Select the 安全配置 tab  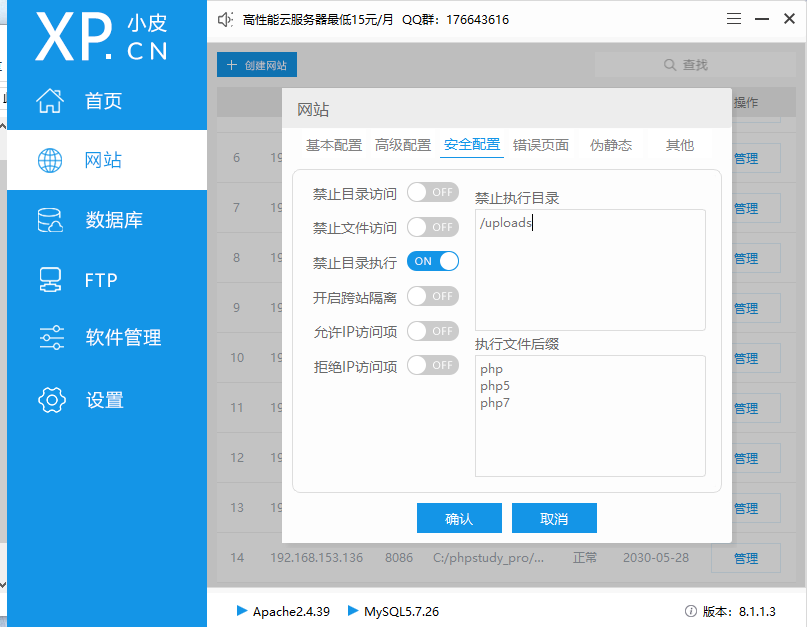(x=471, y=145)
